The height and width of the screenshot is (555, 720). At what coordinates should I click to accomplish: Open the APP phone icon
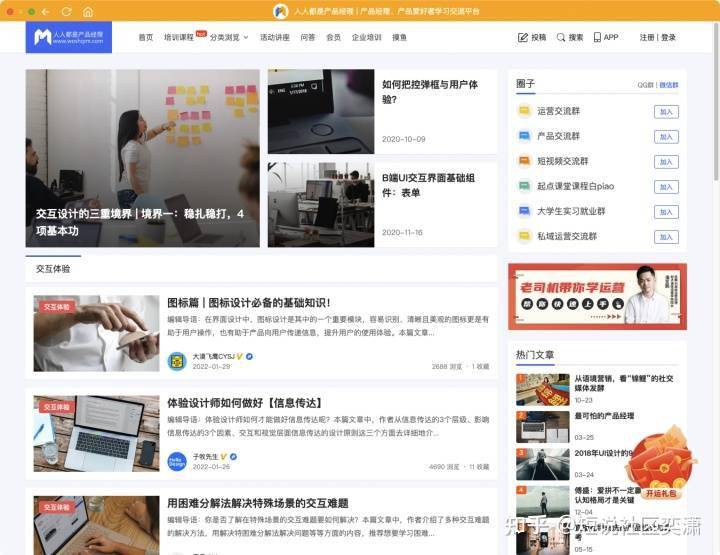(x=597, y=37)
